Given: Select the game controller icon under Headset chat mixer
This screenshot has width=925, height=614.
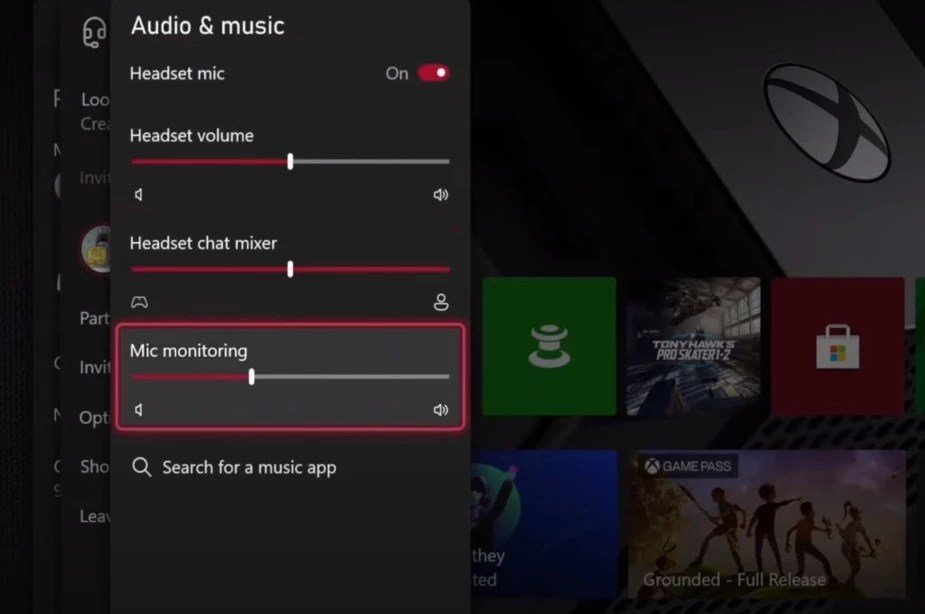Looking at the screenshot, I should [x=141, y=302].
